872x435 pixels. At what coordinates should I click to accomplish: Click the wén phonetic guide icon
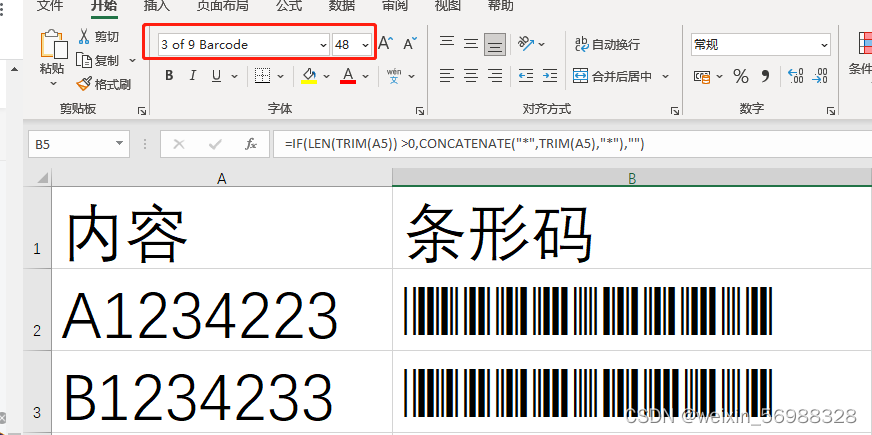click(x=394, y=76)
